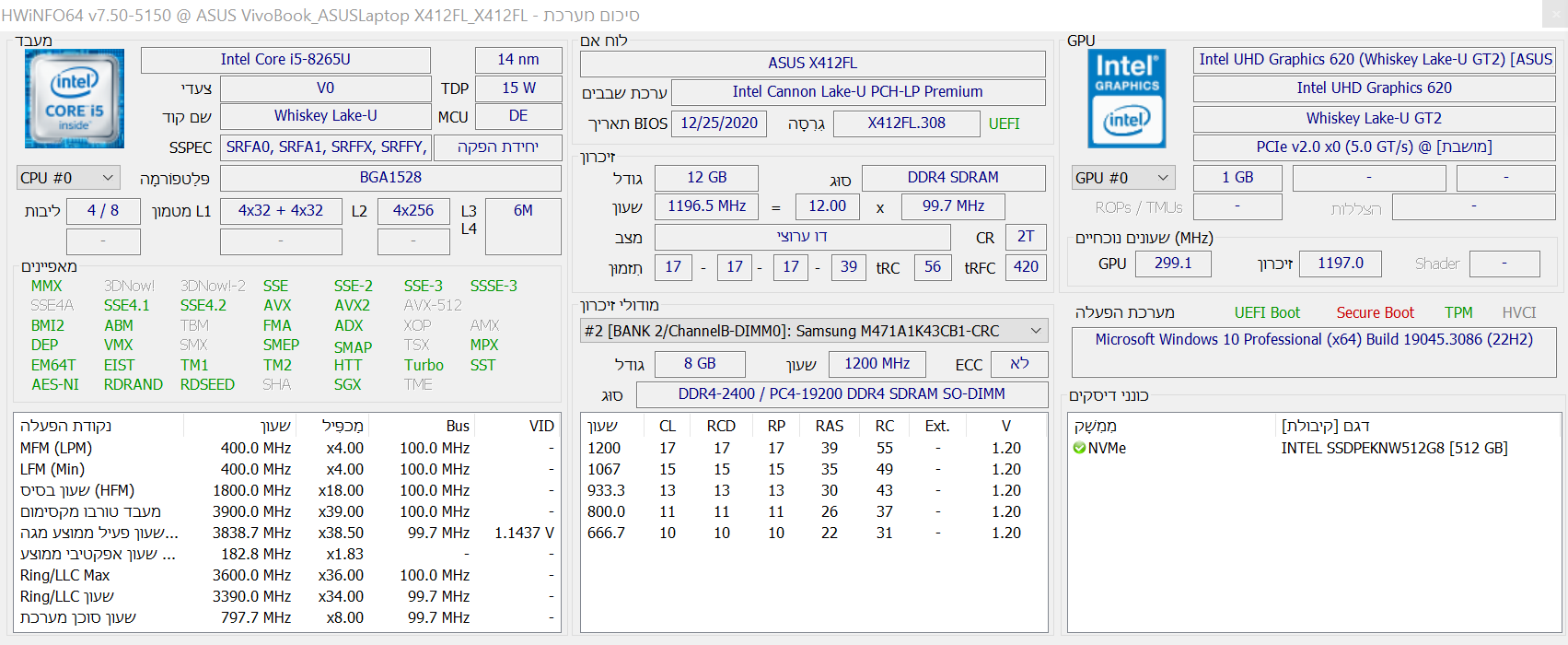1568x645 pixels.
Task: Click the cores value 4 / 8
Action: click(x=103, y=211)
